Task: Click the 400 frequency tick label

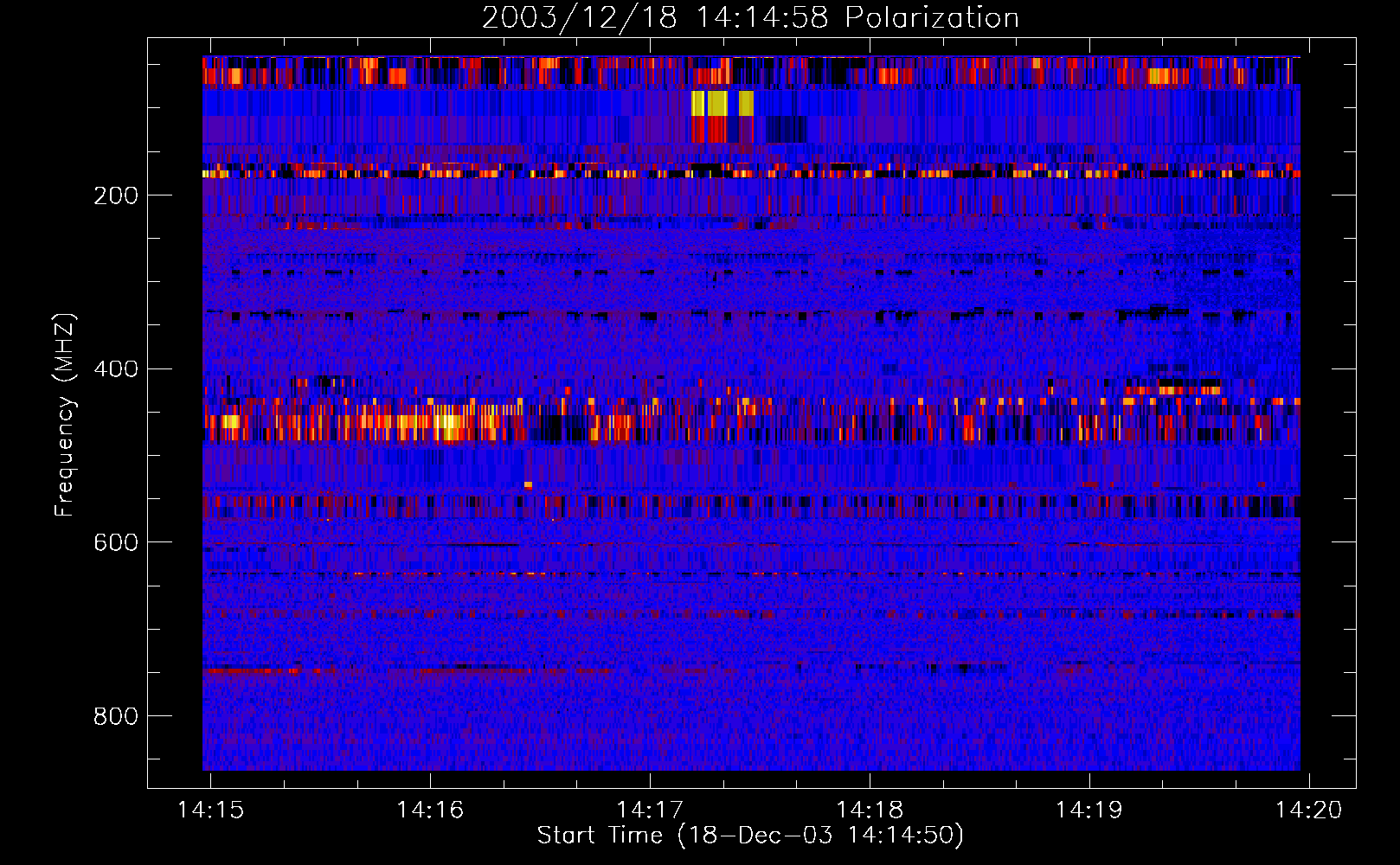Action: [116, 369]
